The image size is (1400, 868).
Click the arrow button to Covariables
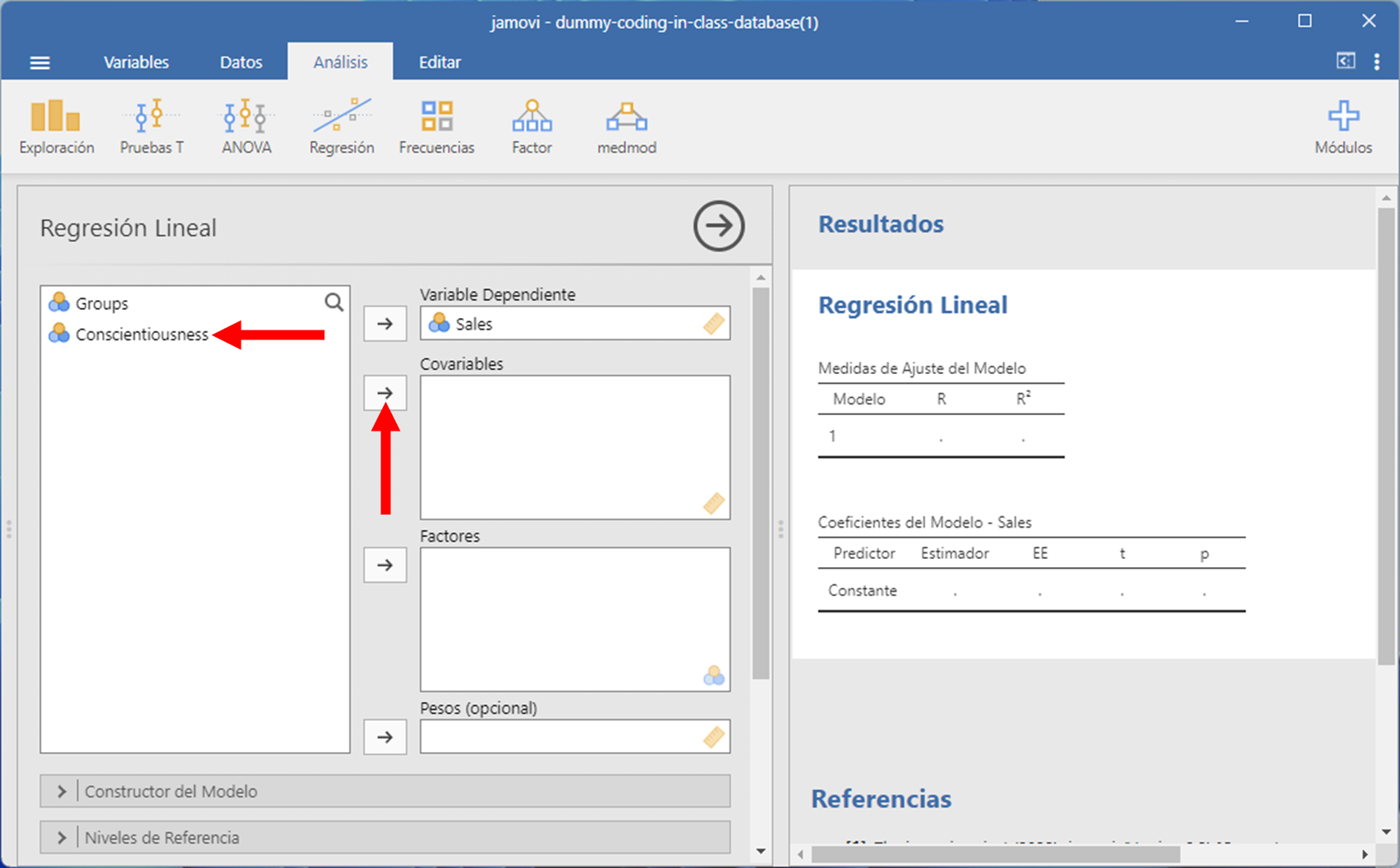[385, 393]
